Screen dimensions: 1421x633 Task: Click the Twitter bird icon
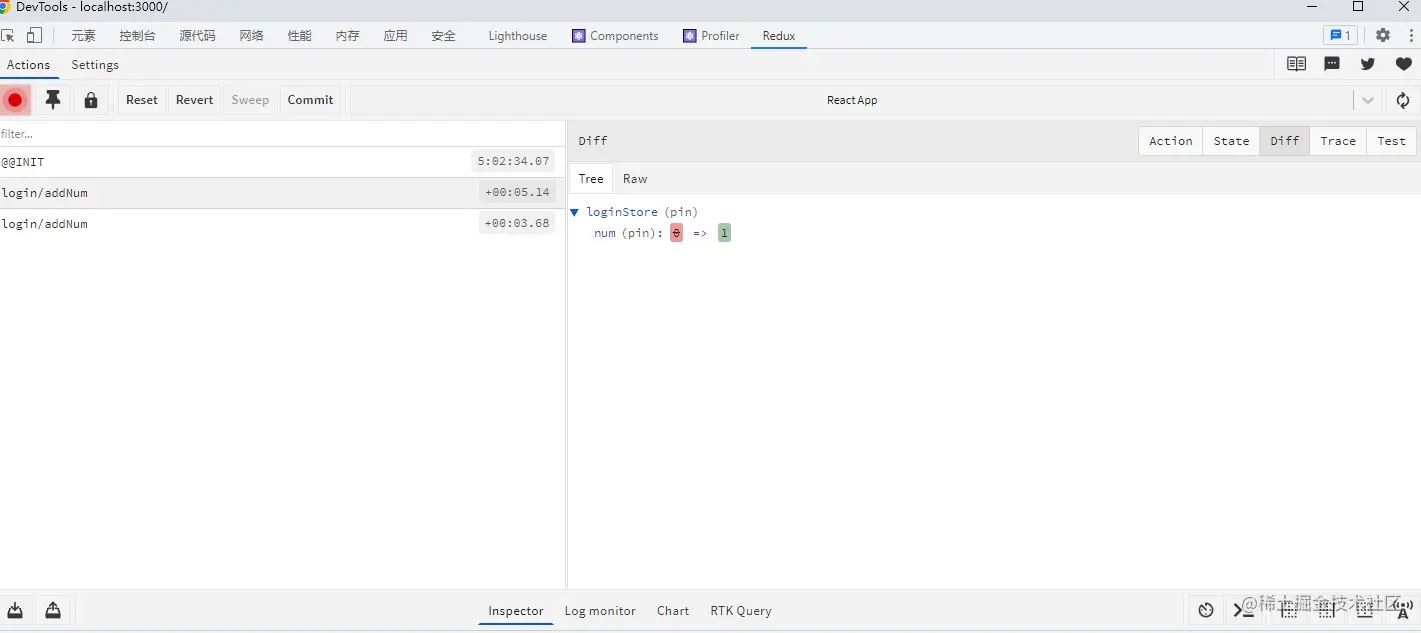[1368, 64]
